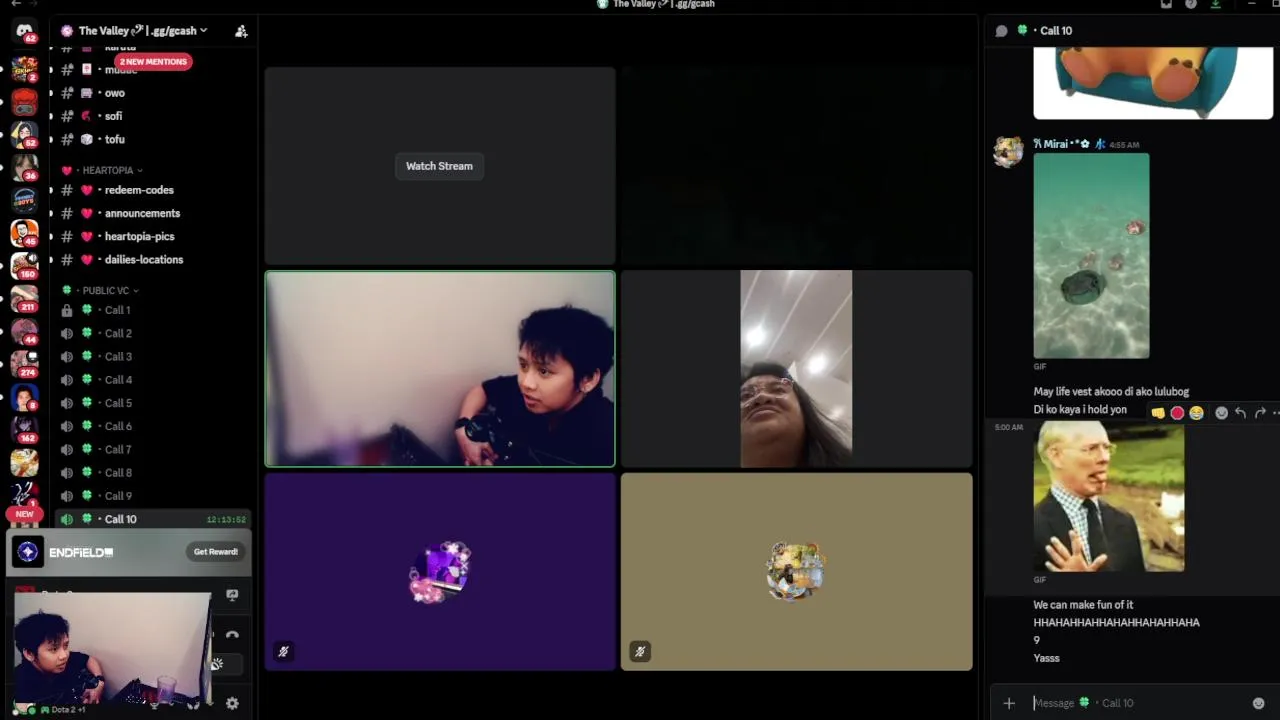The width and height of the screenshot is (1280, 720).
Task: Open the soundboard icon in voice panel
Action: (x=216, y=664)
